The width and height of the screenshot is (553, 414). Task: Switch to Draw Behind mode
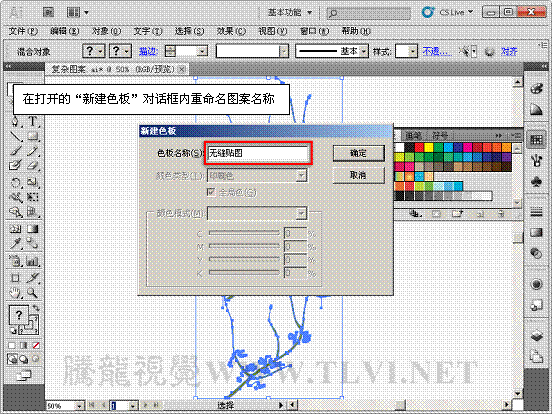point(24,359)
